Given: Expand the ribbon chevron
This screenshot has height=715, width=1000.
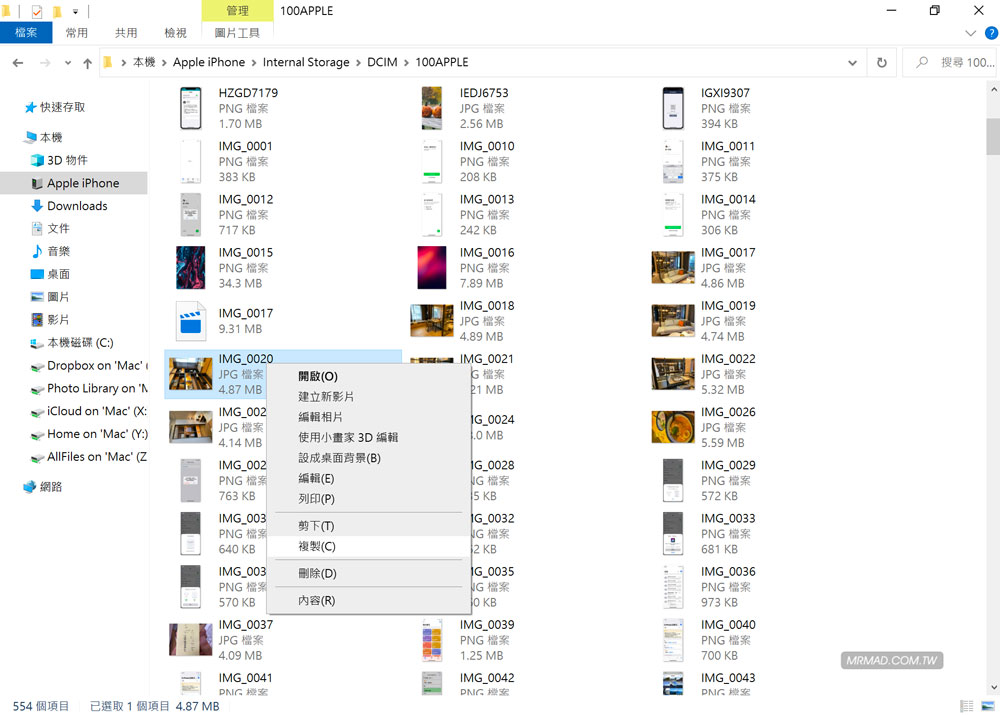Looking at the screenshot, I should pos(971,33).
